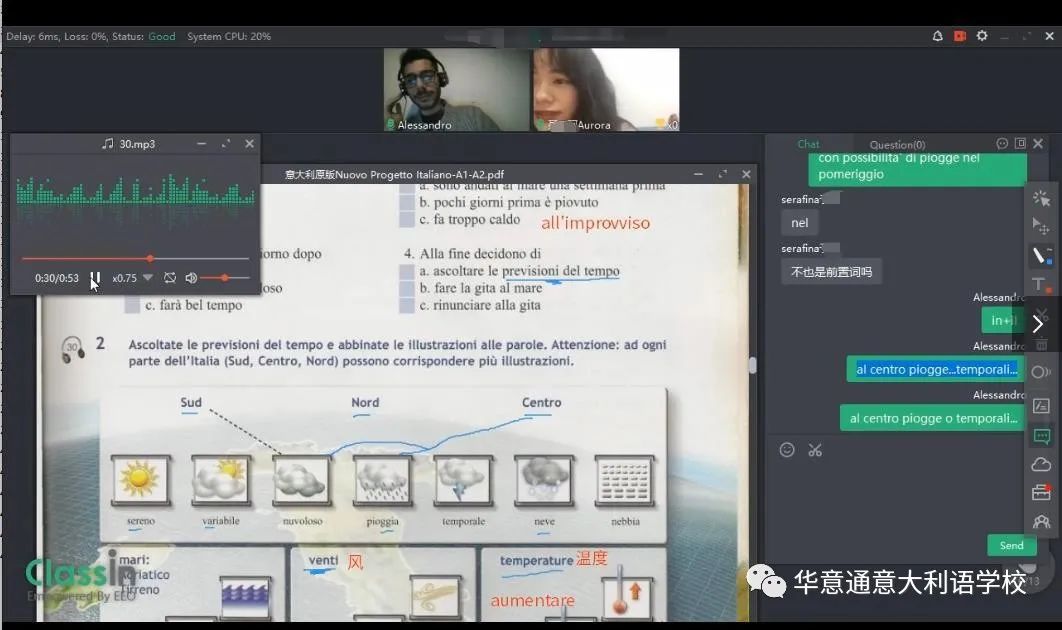Image resolution: width=1062 pixels, height=630 pixels.
Task: Select the text tool in sidebar
Action: click(1040, 285)
